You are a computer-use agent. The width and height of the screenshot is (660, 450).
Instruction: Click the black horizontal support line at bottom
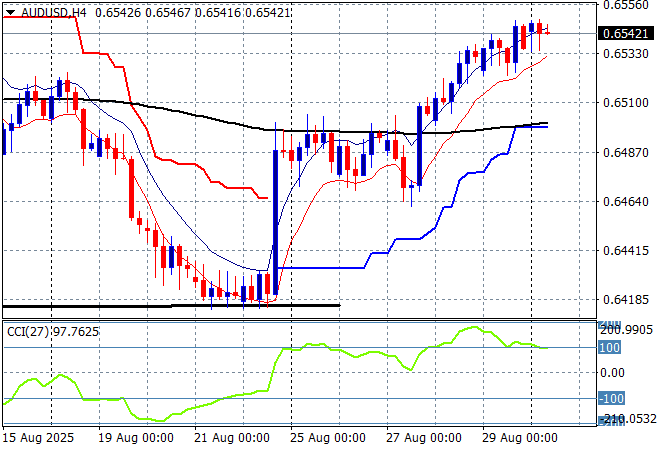click(x=170, y=305)
